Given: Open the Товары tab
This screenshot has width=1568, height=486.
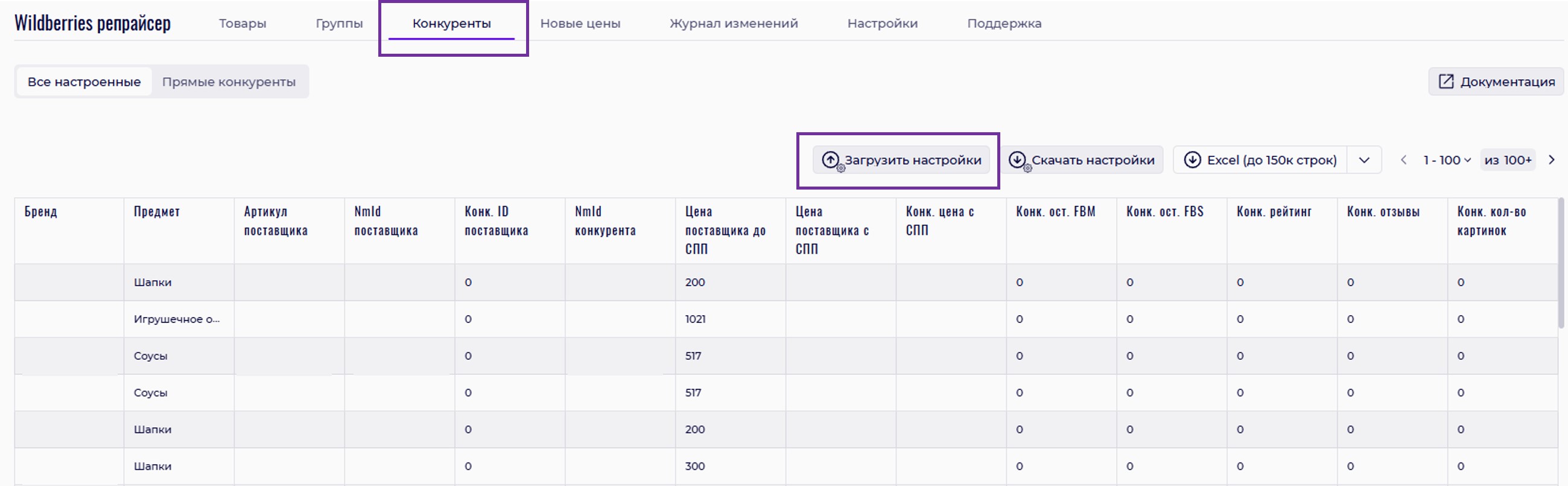Looking at the screenshot, I should point(243,24).
